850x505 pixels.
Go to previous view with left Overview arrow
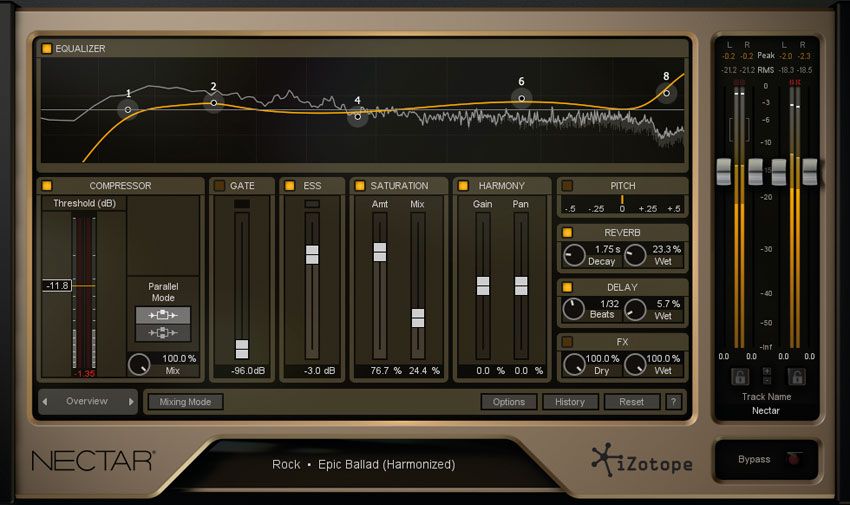coord(45,402)
